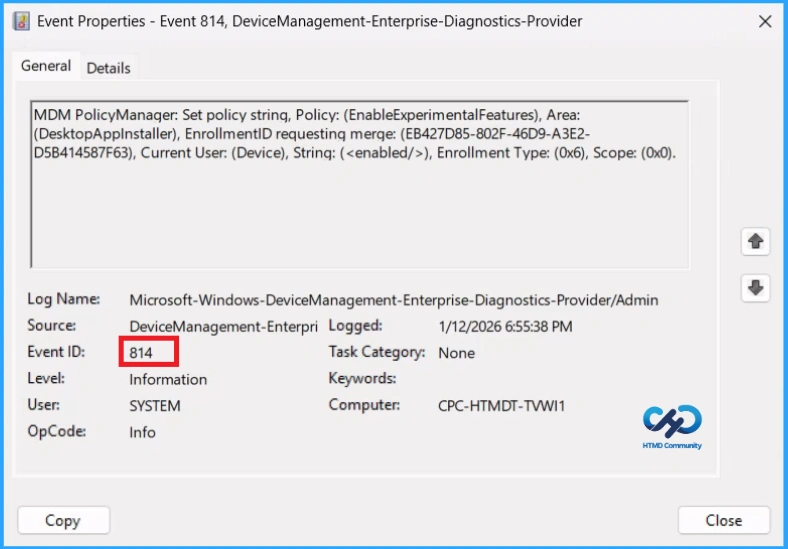This screenshot has width=788, height=549.
Task: Select the Task Category value None
Action: (x=456, y=353)
